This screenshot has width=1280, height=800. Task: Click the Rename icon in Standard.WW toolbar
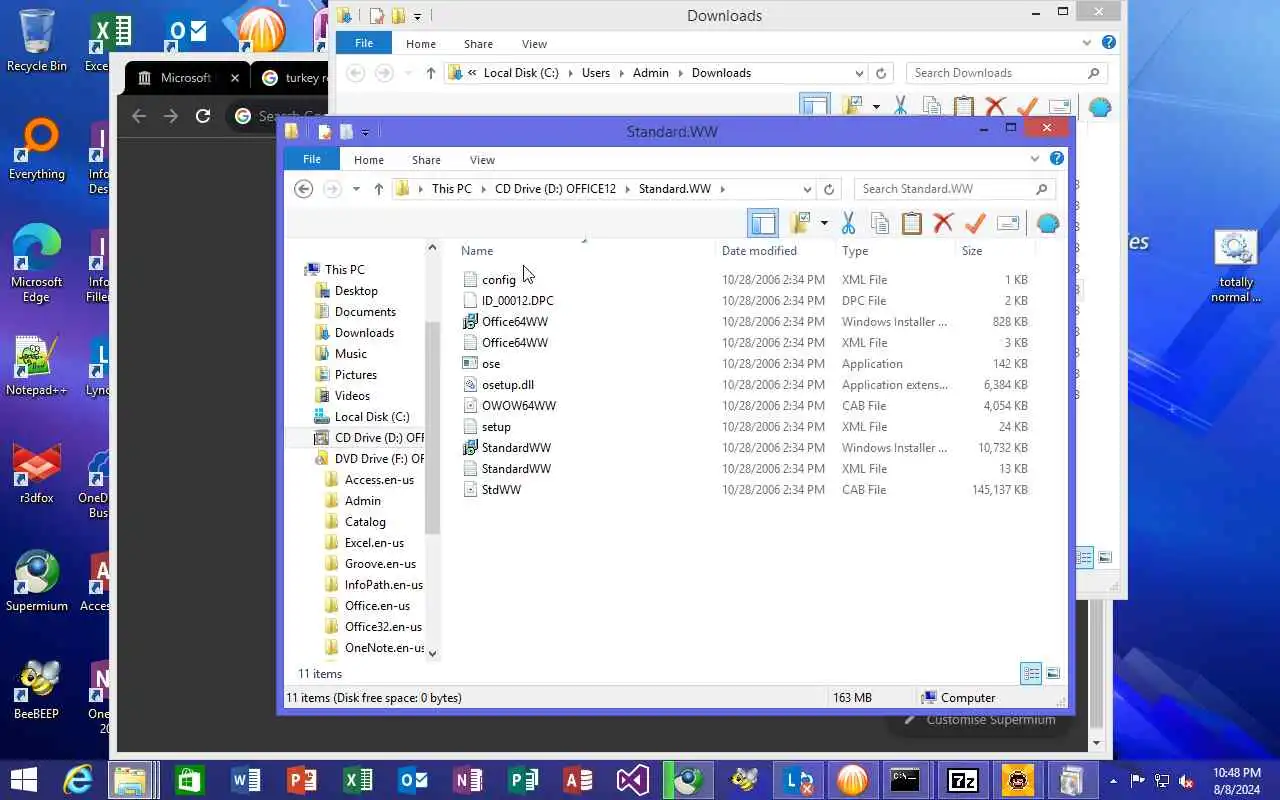pyautogui.click(x=1008, y=223)
